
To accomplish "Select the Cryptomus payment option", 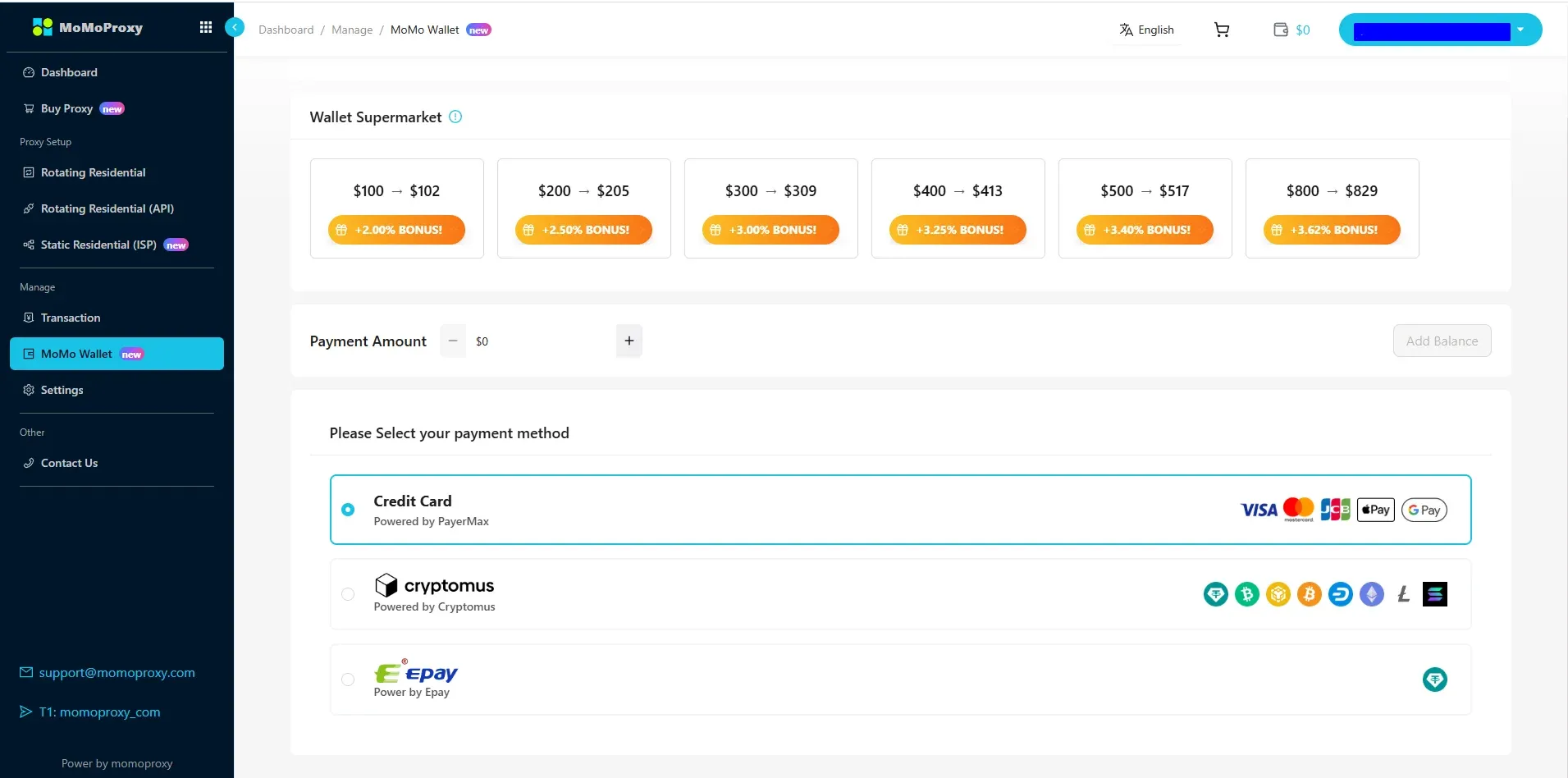I will pos(347,594).
